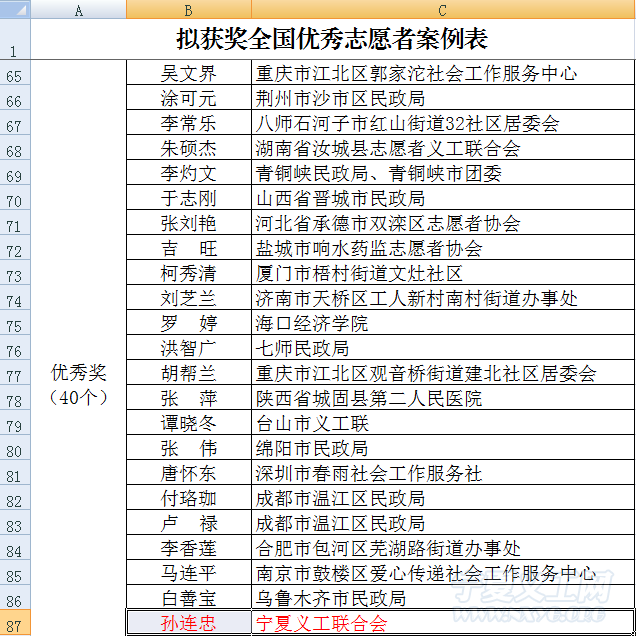Select cell 合肥市包河区芜湖路街道办事处
Viewport: 636px width, 636px height.
(x=443, y=548)
